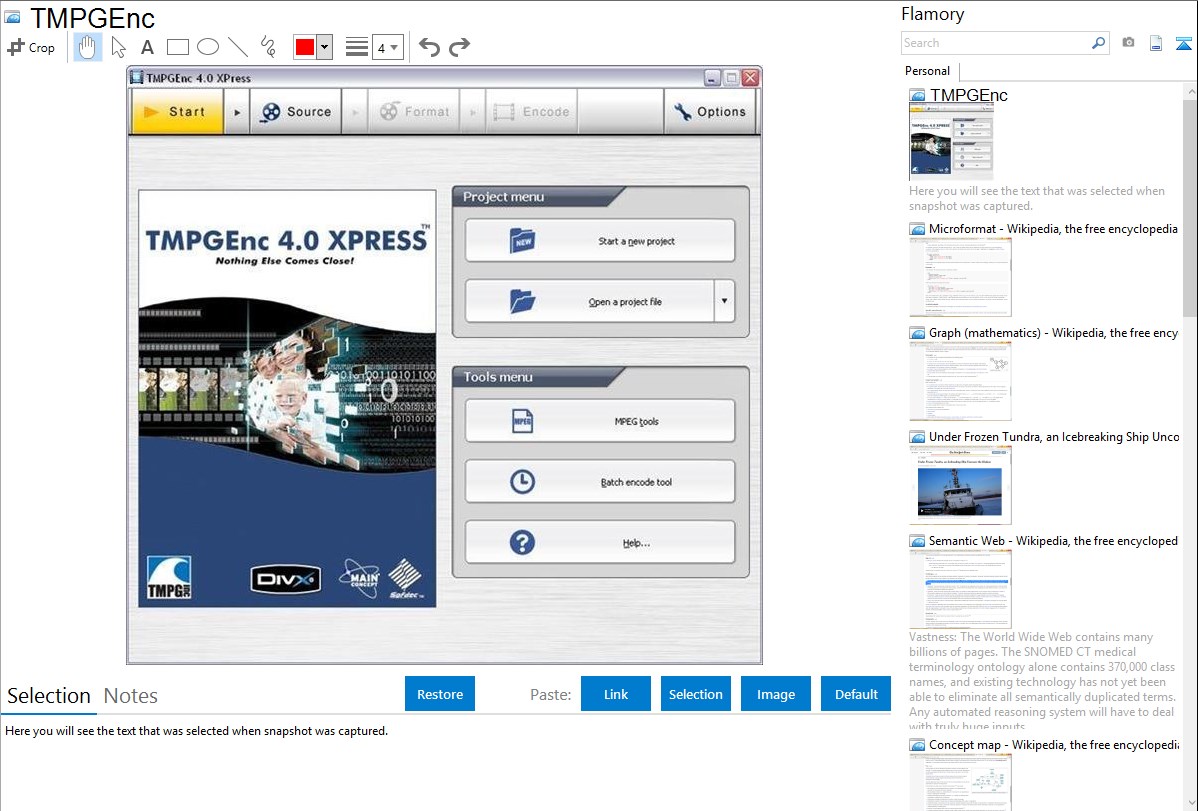
Task: Expand the Open a project file dropdown arrow
Action: click(x=724, y=301)
